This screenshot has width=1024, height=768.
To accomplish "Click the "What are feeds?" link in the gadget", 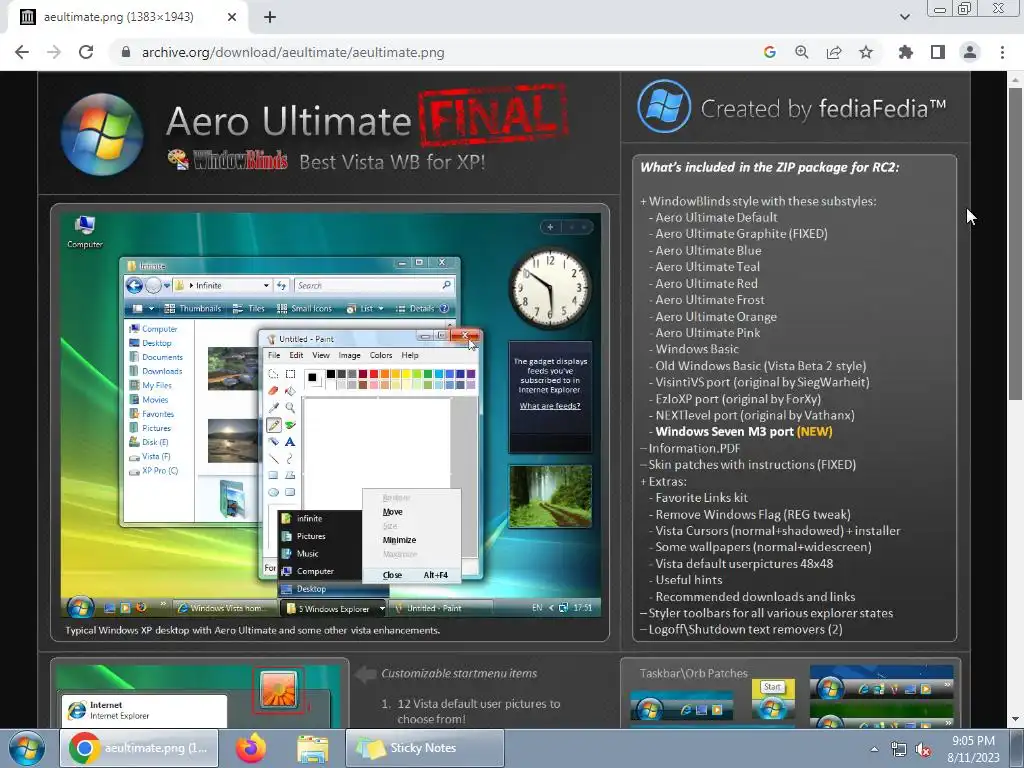I will click(x=550, y=406).
